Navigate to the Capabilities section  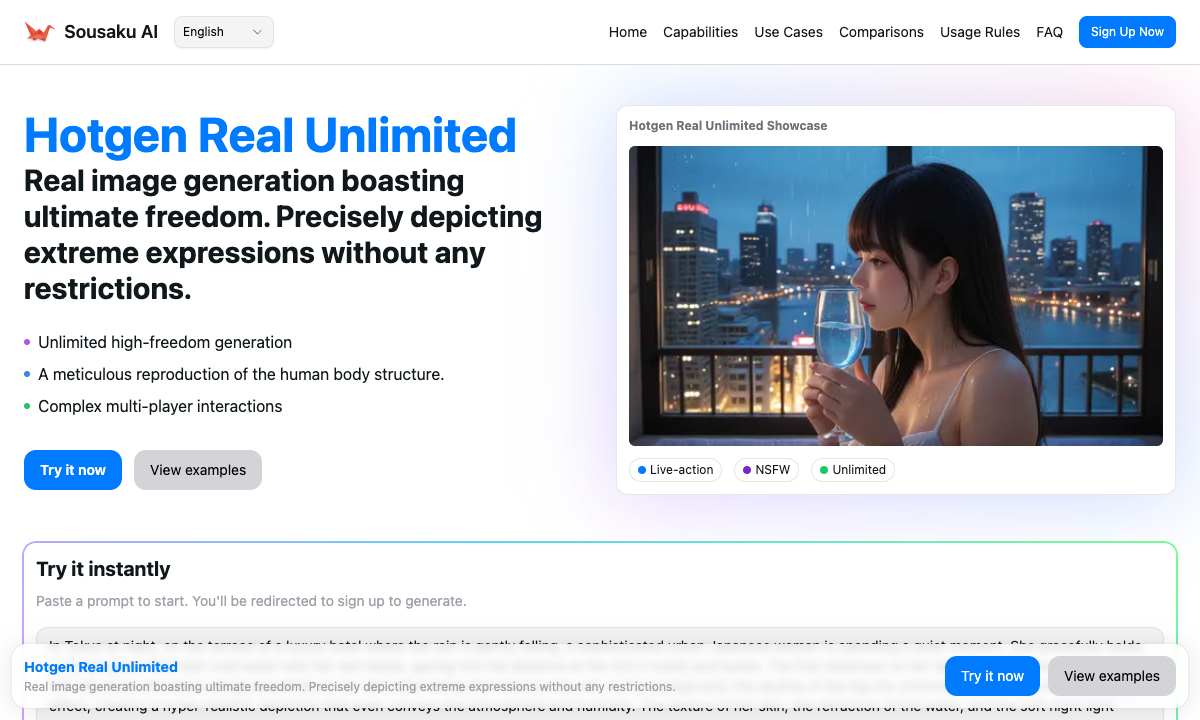[700, 32]
